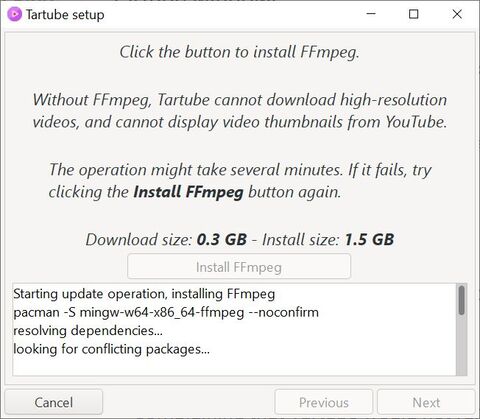Screen dimensions: 480x419
Task: Click the 'Starting update operation' log line
Action: (x=144, y=294)
